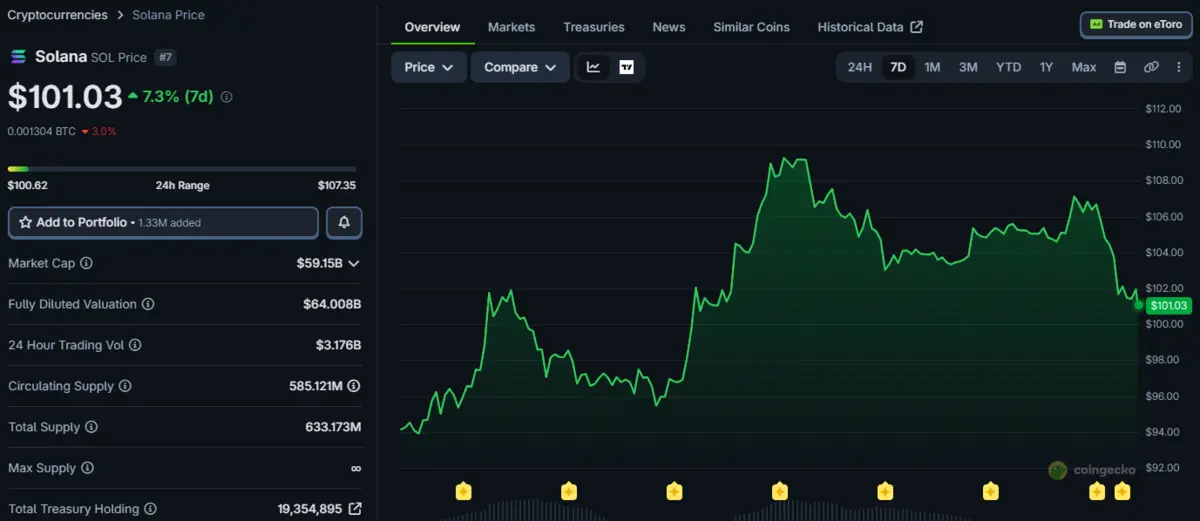Select the 1Y time range
The height and width of the screenshot is (521, 1200).
[x=1046, y=67]
